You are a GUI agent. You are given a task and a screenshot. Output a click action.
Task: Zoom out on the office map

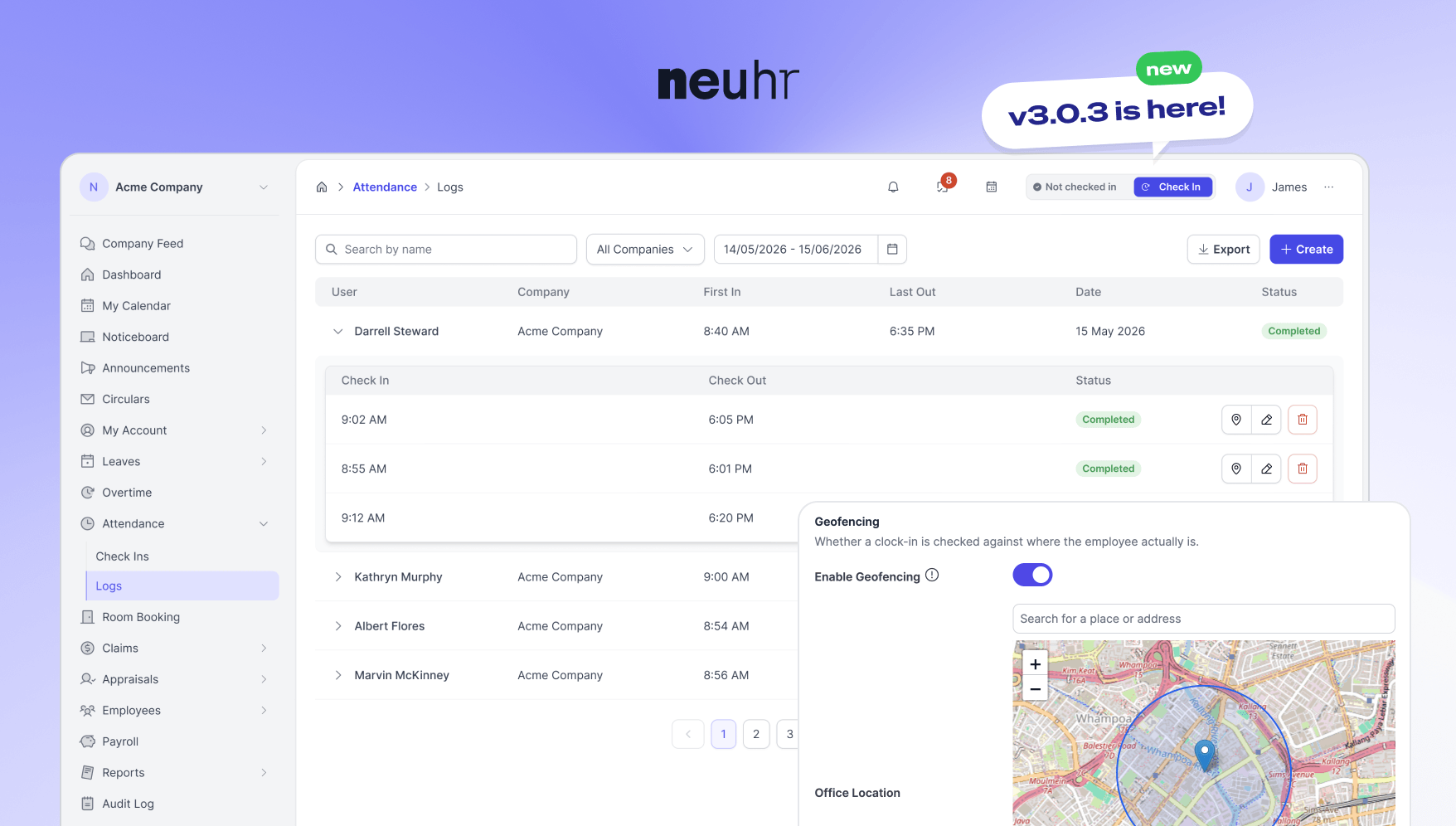(x=1035, y=689)
